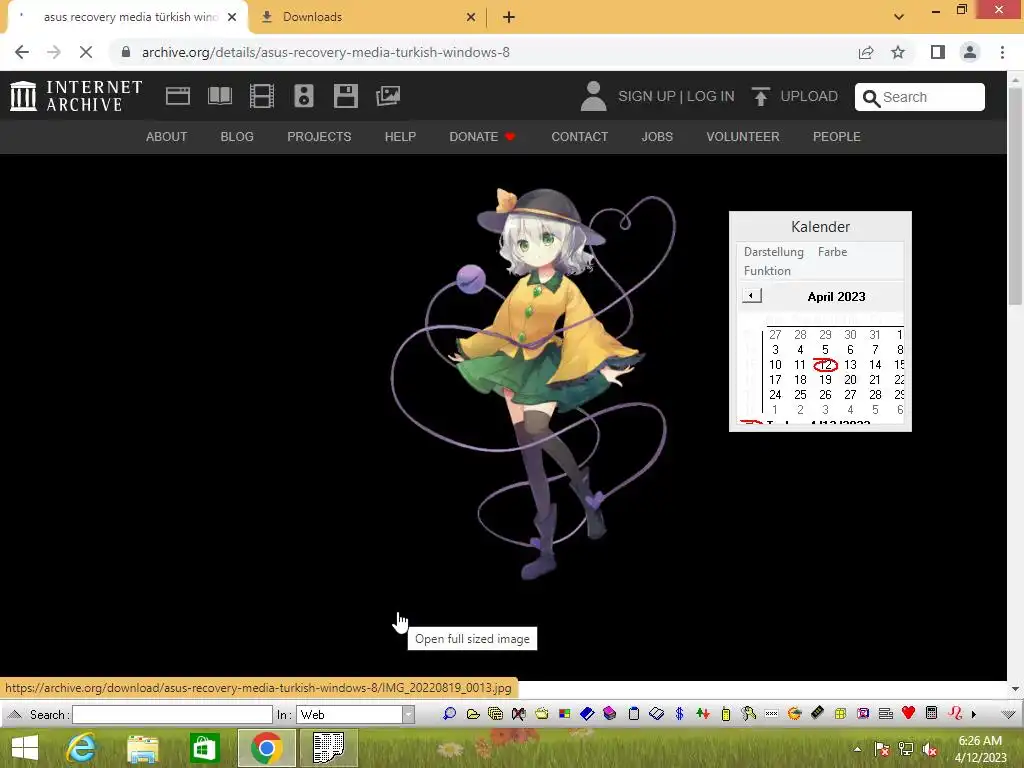
Task: Select April 13 in the Kalender
Action: point(850,364)
